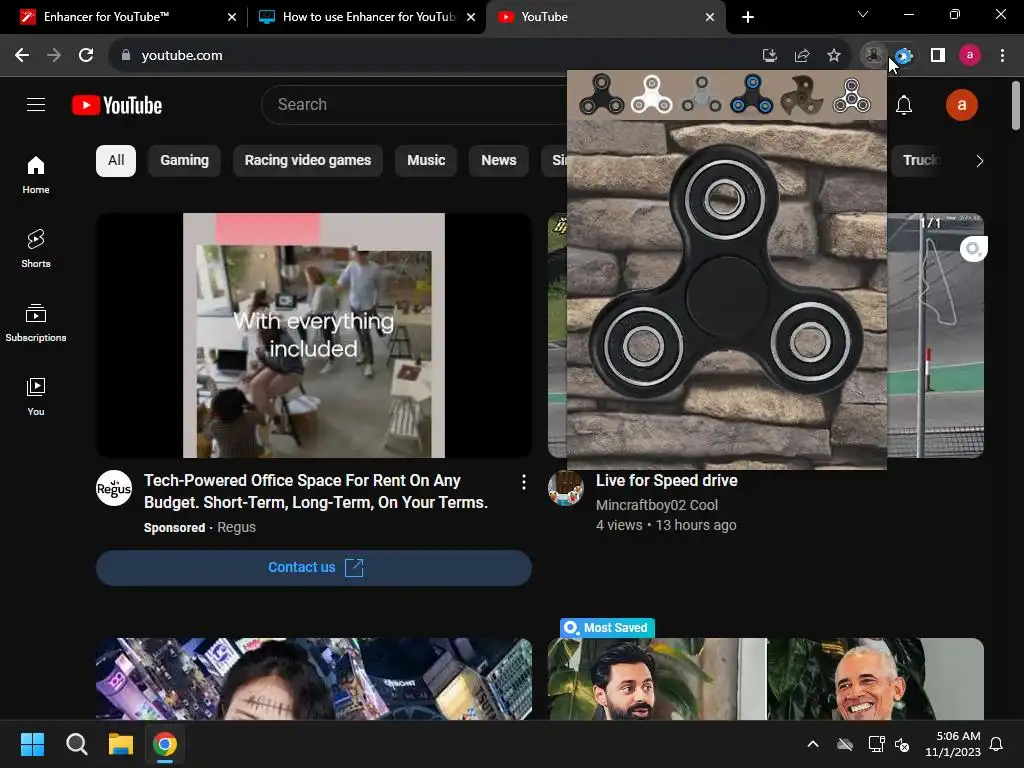Switch to How to use Enhancer tab
Viewport: 1024px width, 768px height.
[368, 17]
